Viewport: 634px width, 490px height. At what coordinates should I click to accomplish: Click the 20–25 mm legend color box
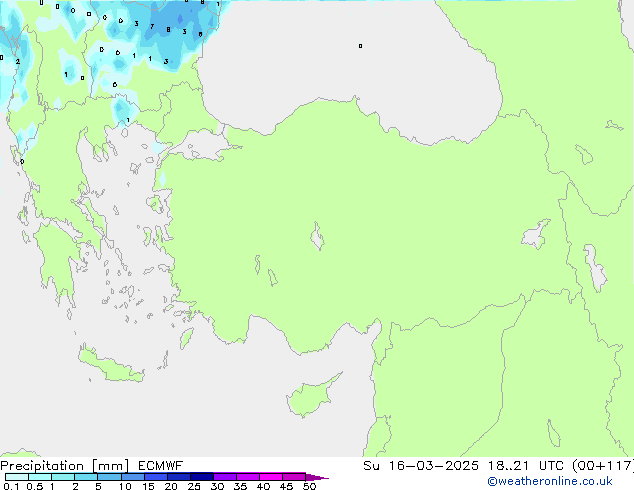pos(178,477)
